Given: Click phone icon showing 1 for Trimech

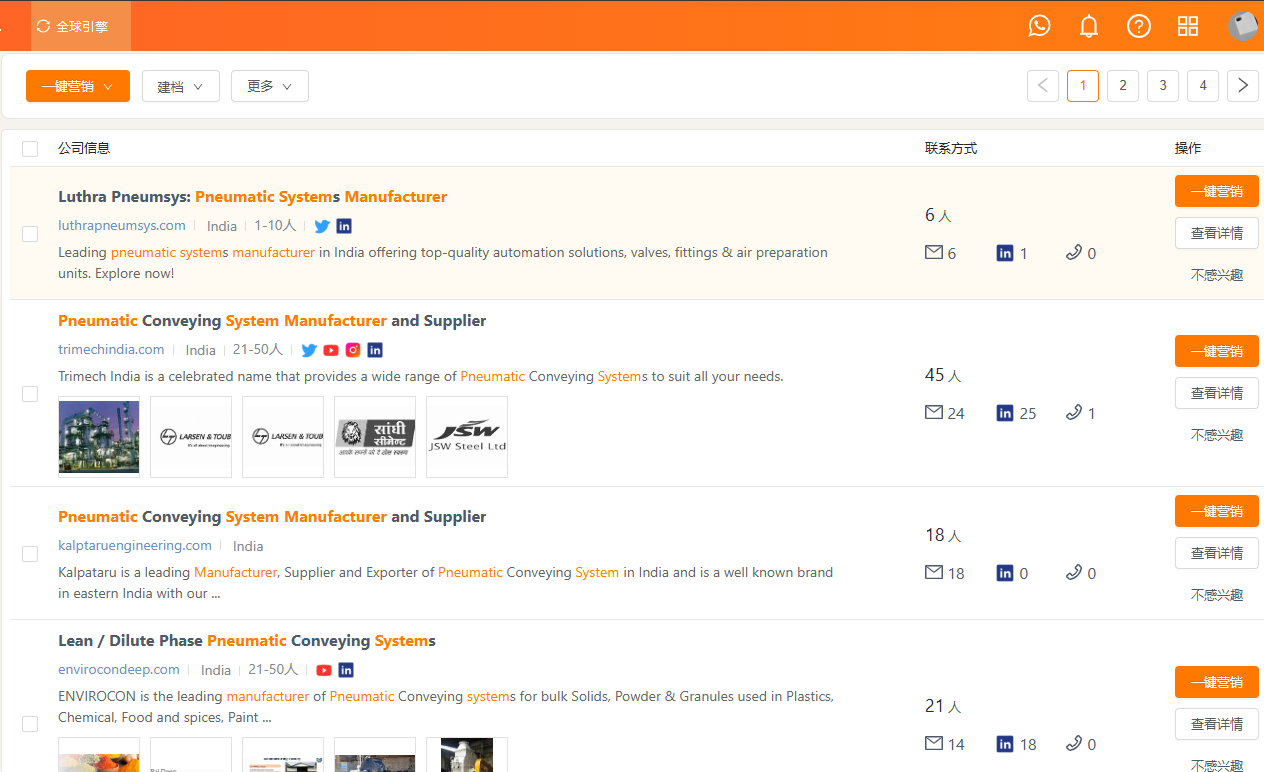Looking at the screenshot, I should coord(1074,413).
